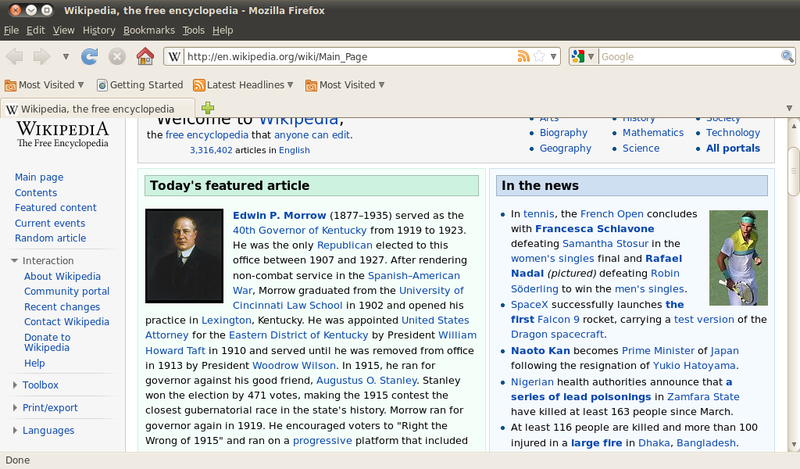Open the History menu
The width and height of the screenshot is (800, 469).
[99, 30]
